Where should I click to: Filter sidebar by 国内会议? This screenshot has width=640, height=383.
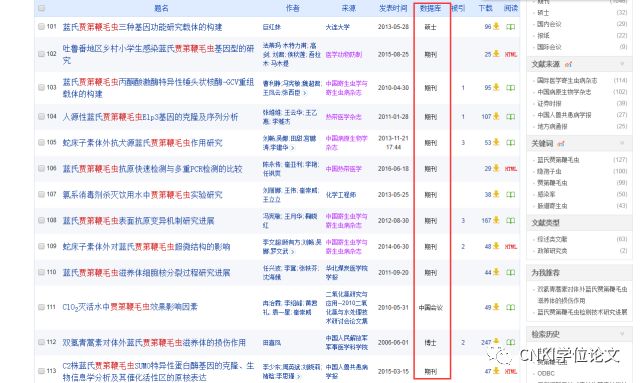tap(549, 24)
